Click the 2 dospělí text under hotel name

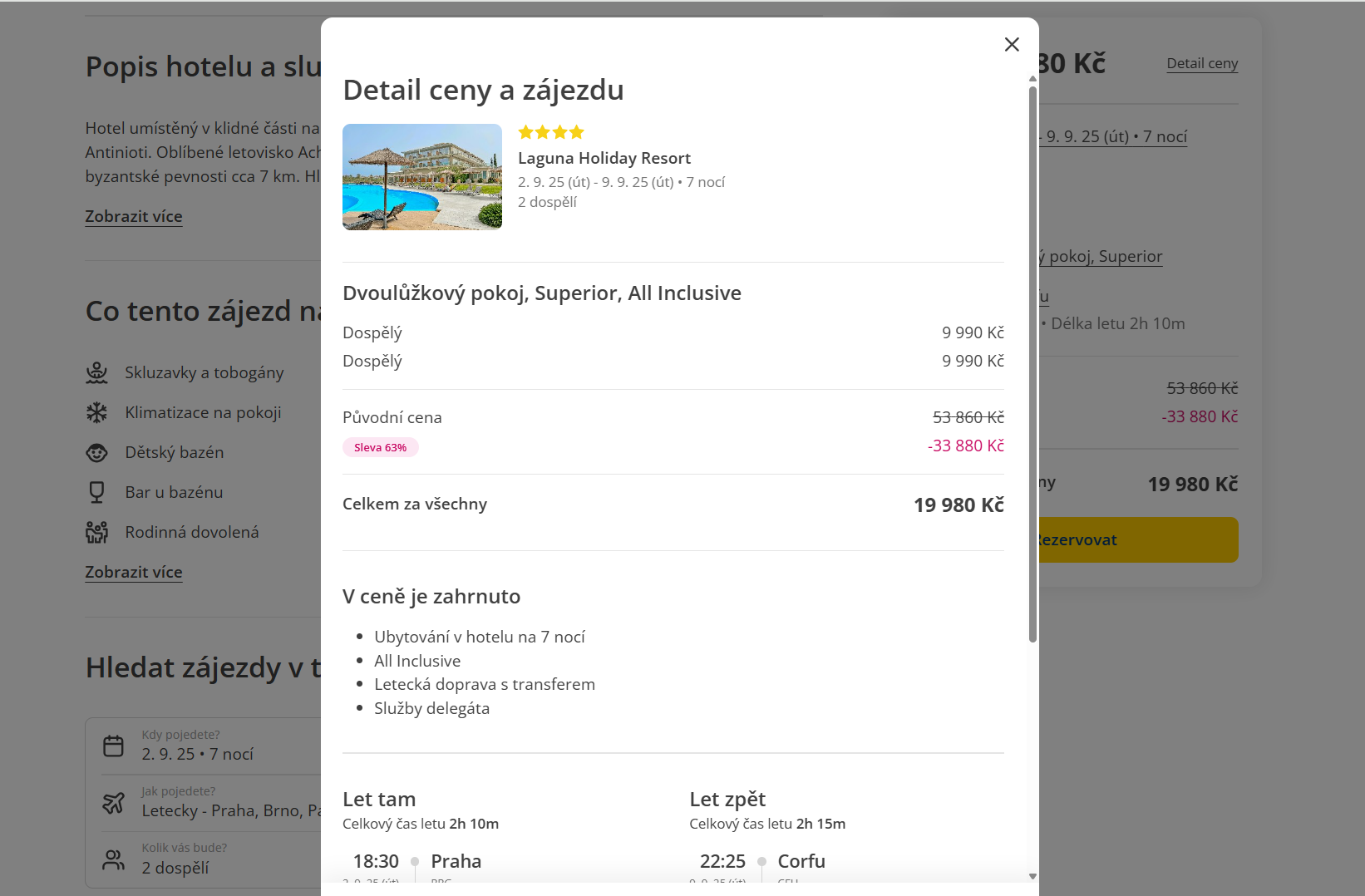[548, 202]
